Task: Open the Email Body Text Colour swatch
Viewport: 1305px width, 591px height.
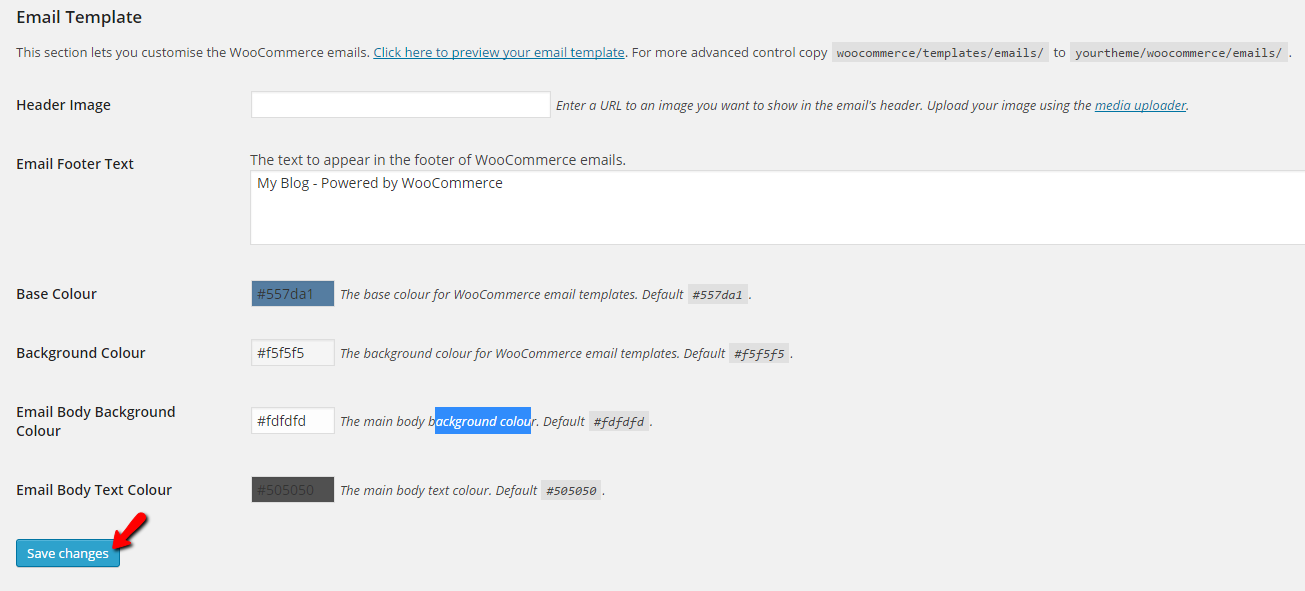Action: coord(292,489)
